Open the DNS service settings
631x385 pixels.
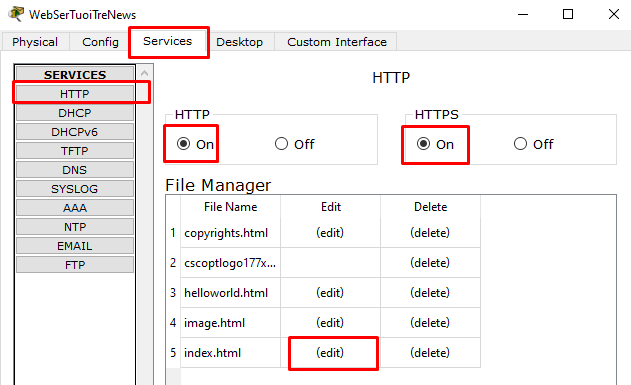pyautogui.click(x=75, y=170)
